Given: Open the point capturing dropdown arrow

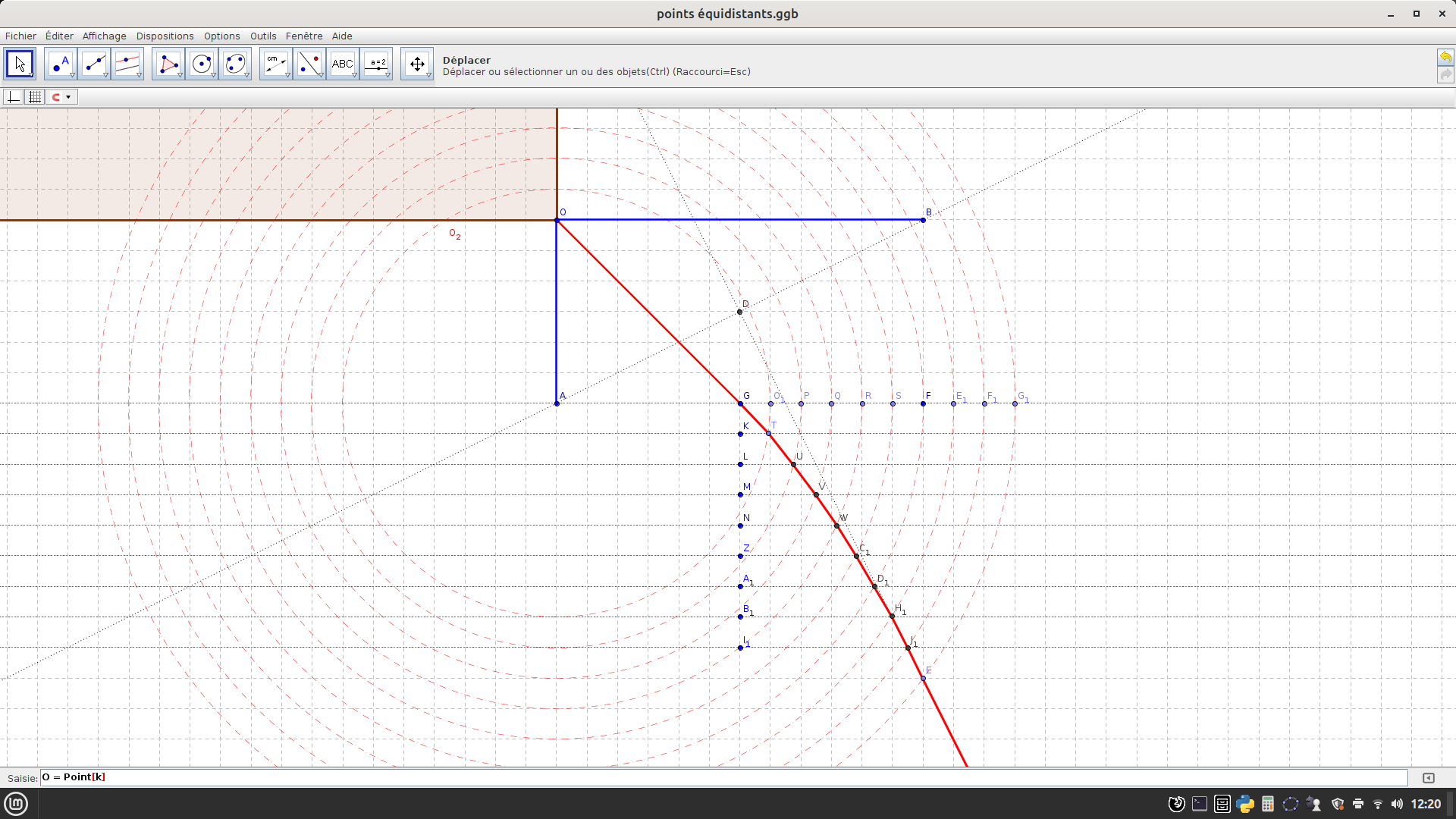Looking at the screenshot, I should point(68,97).
